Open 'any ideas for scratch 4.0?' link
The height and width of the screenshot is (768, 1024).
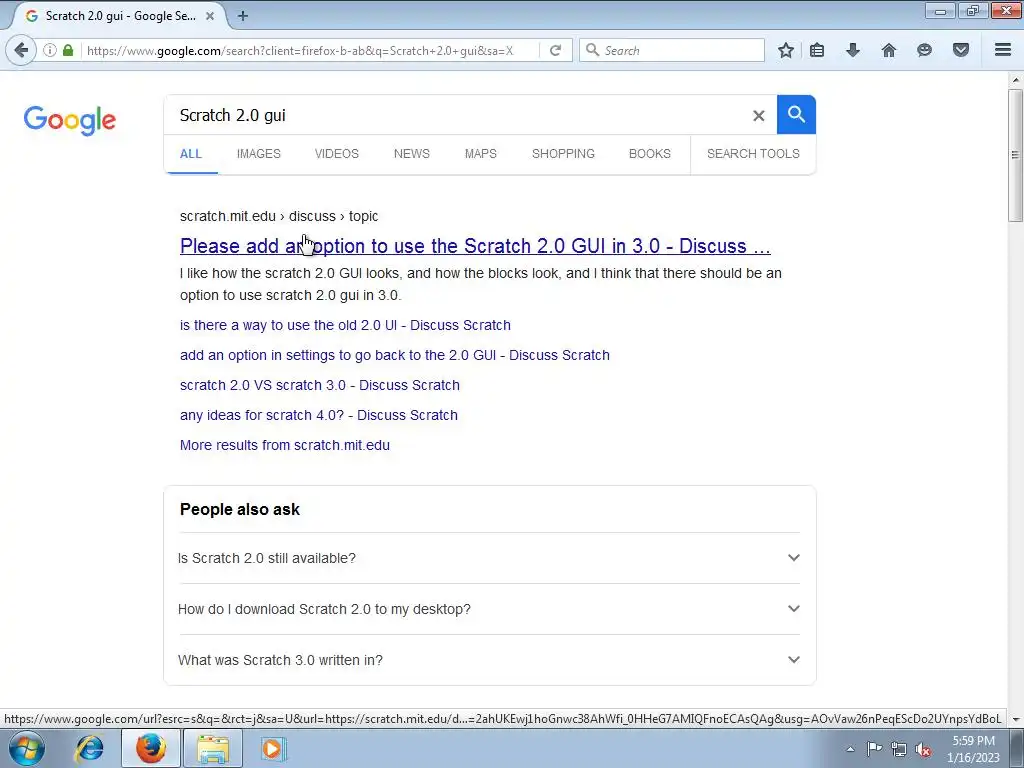click(319, 415)
